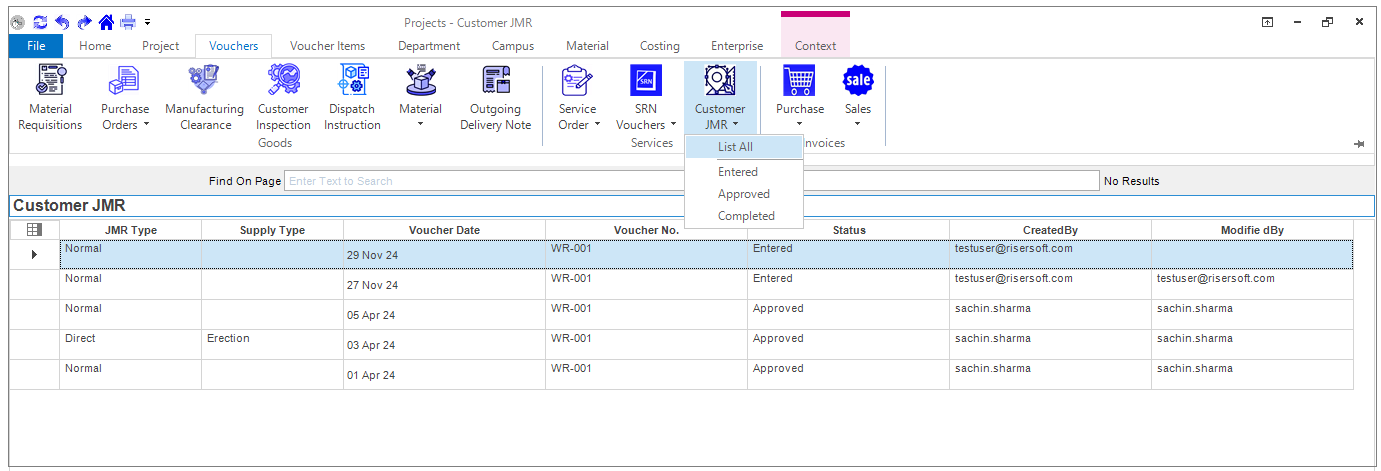The image size is (1381, 471).
Task: Expand the Purchase Orders dropdown
Action: (125, 116)
